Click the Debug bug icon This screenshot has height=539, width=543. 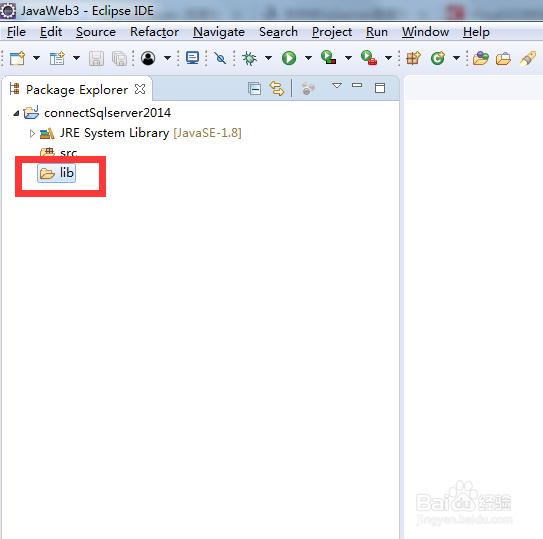249,58
